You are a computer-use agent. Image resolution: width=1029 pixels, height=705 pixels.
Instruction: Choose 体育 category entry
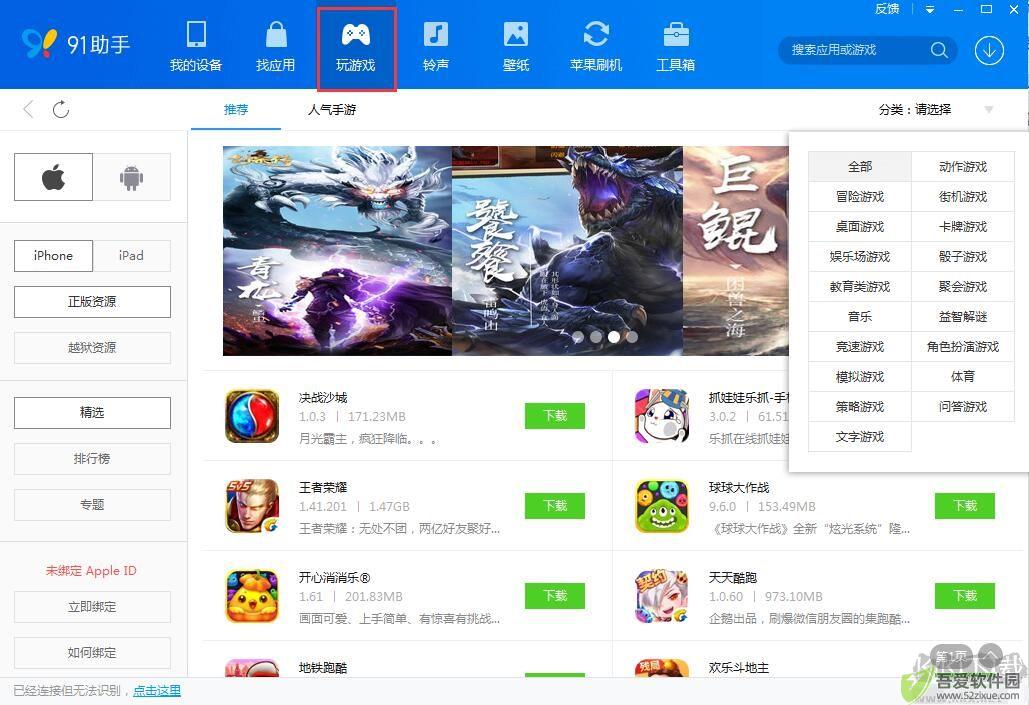(963, 377)
